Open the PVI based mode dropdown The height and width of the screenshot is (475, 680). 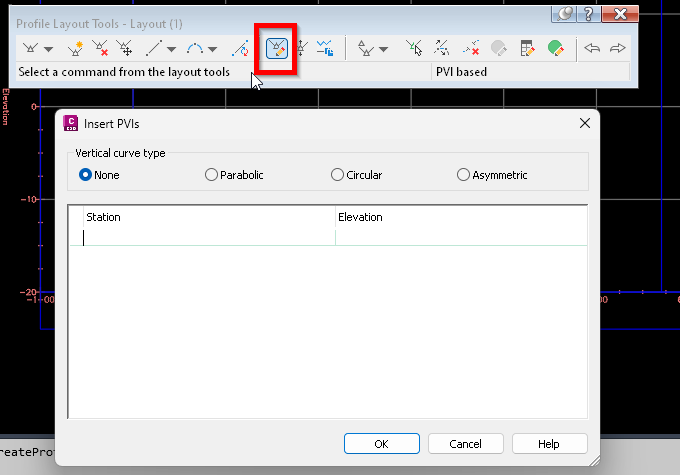tap(383, 49)
